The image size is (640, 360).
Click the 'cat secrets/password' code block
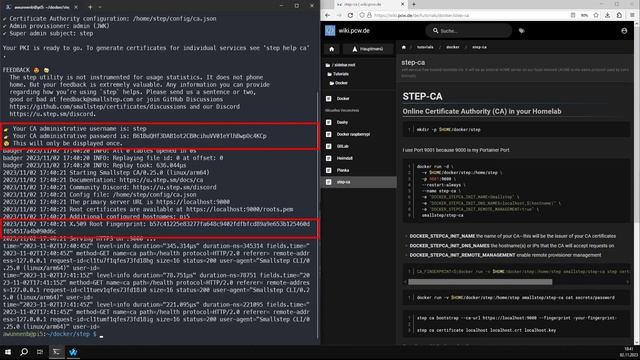coord(516,298)
